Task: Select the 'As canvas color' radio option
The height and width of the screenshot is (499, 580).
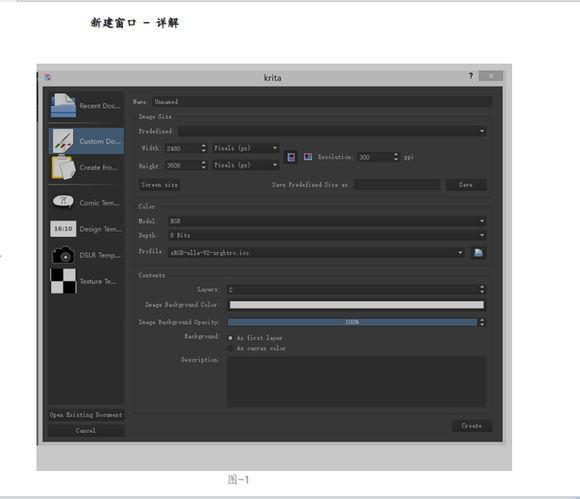Action: coord(230,348)
